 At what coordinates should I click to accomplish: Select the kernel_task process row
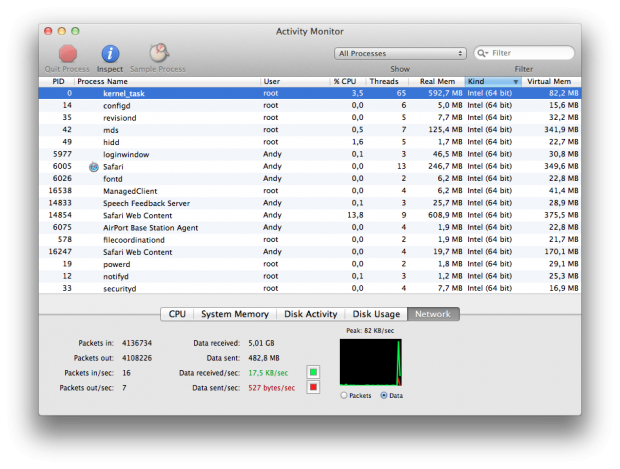(310, 93)
